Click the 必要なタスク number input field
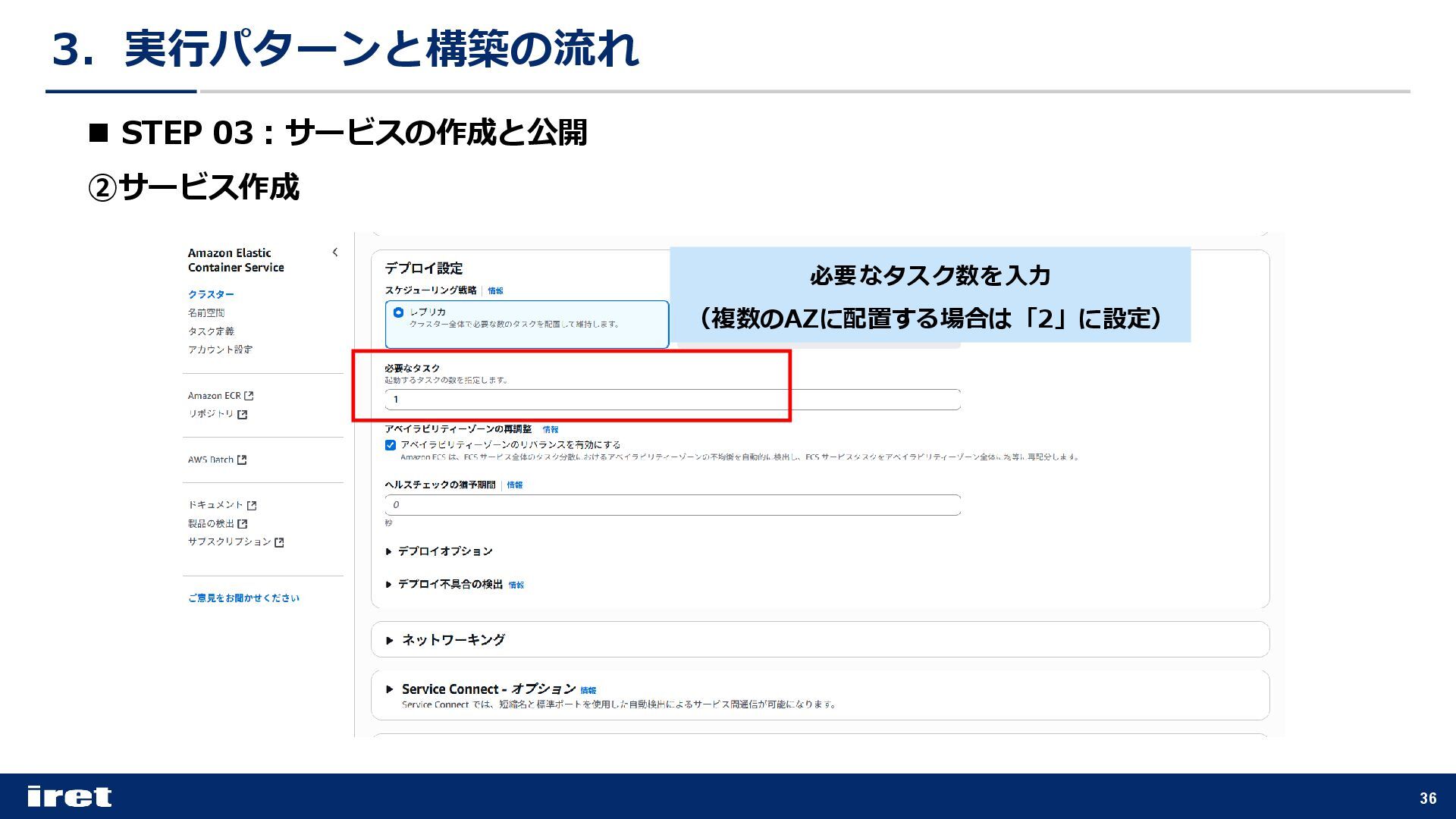The height and width of the screenshot is (819, 1456). [673, 400]
